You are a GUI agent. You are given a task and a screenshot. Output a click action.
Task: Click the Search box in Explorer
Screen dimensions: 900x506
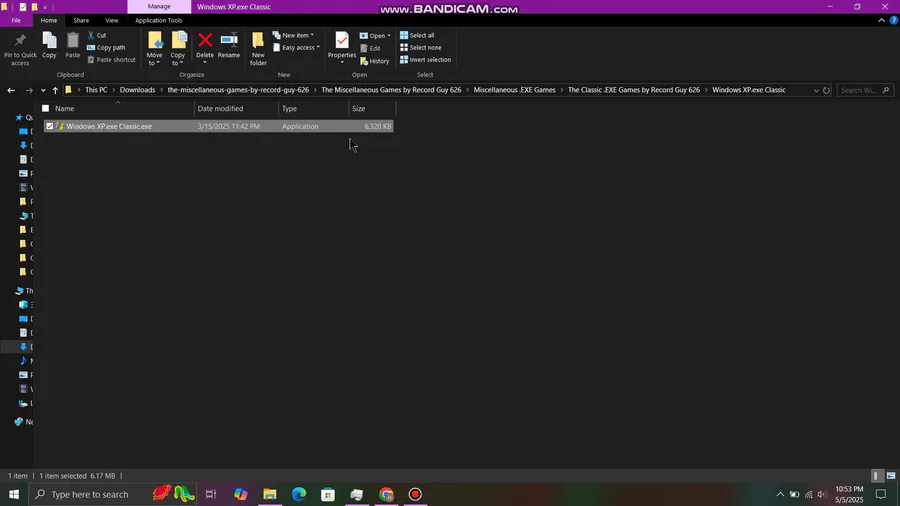864,90
